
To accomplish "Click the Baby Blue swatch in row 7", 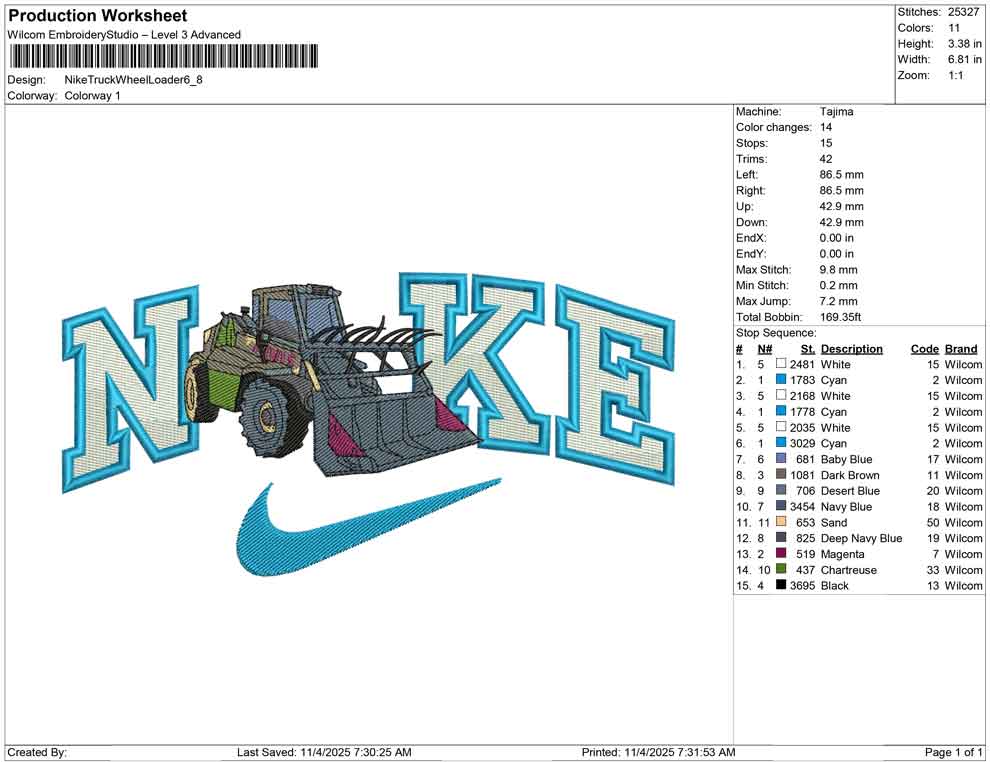I will coord(780,459).
